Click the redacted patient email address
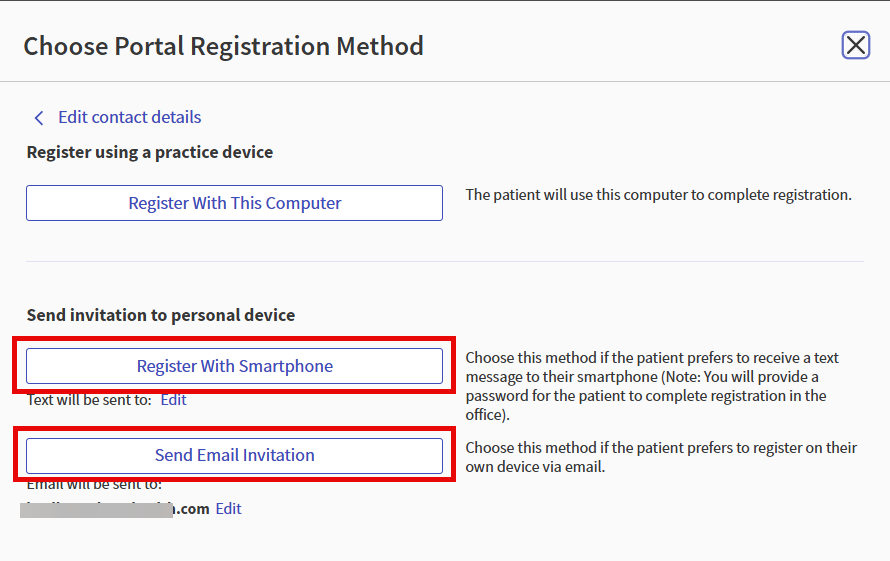 point(115,509)
